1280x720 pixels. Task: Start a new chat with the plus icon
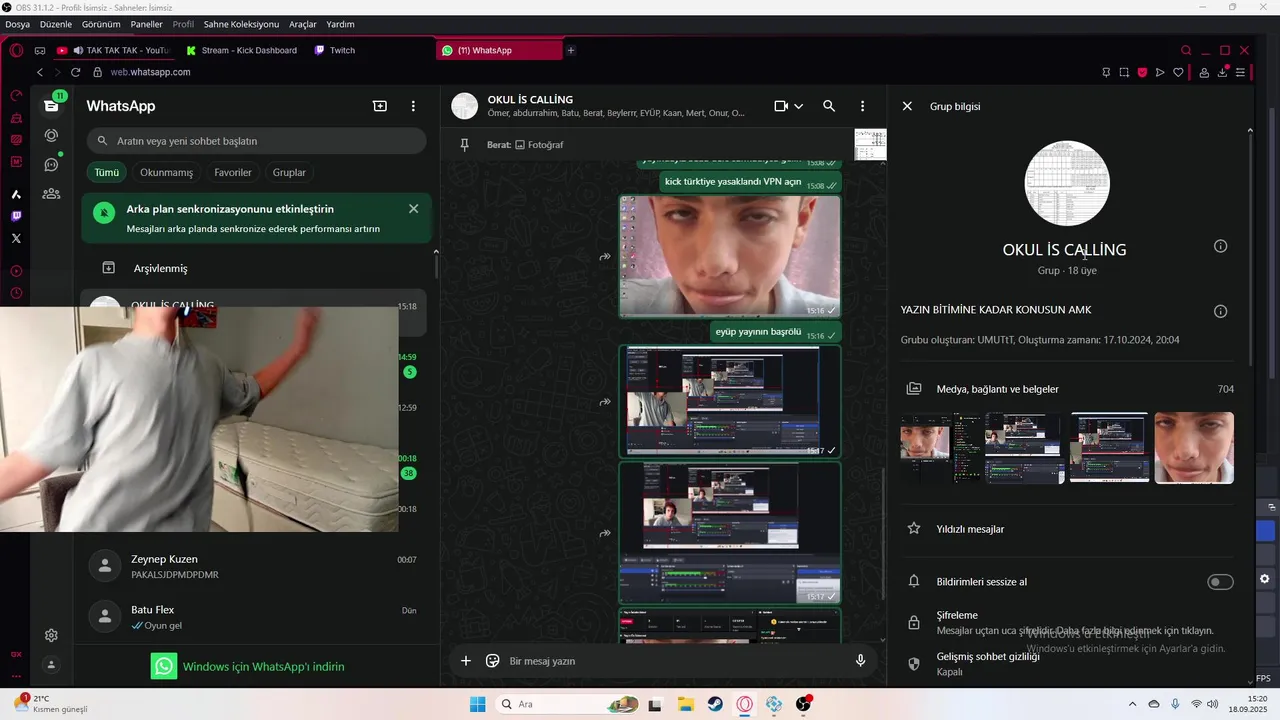pyautogui.click(x=380, y=106)
